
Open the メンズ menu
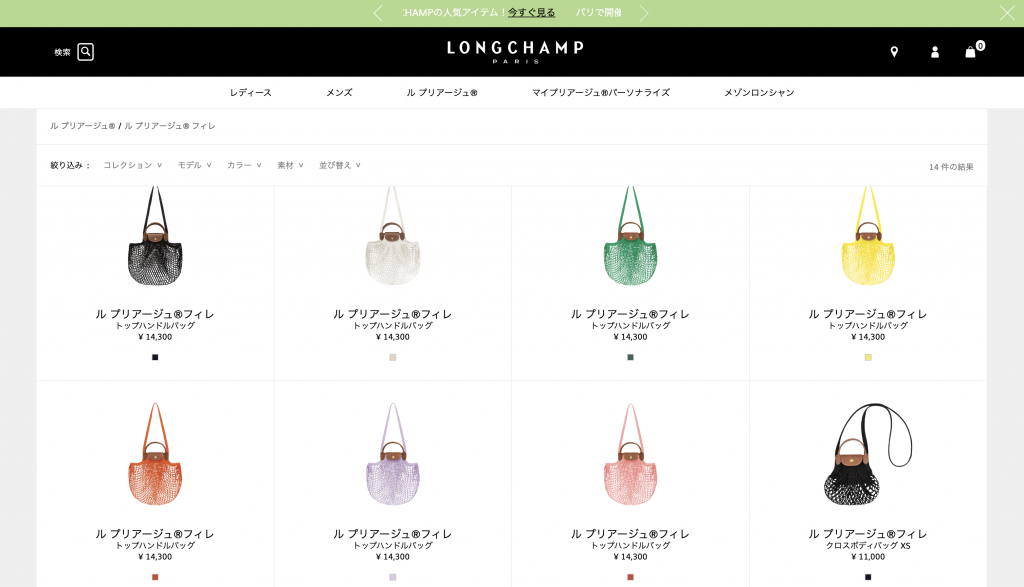(x=339, y=93)
